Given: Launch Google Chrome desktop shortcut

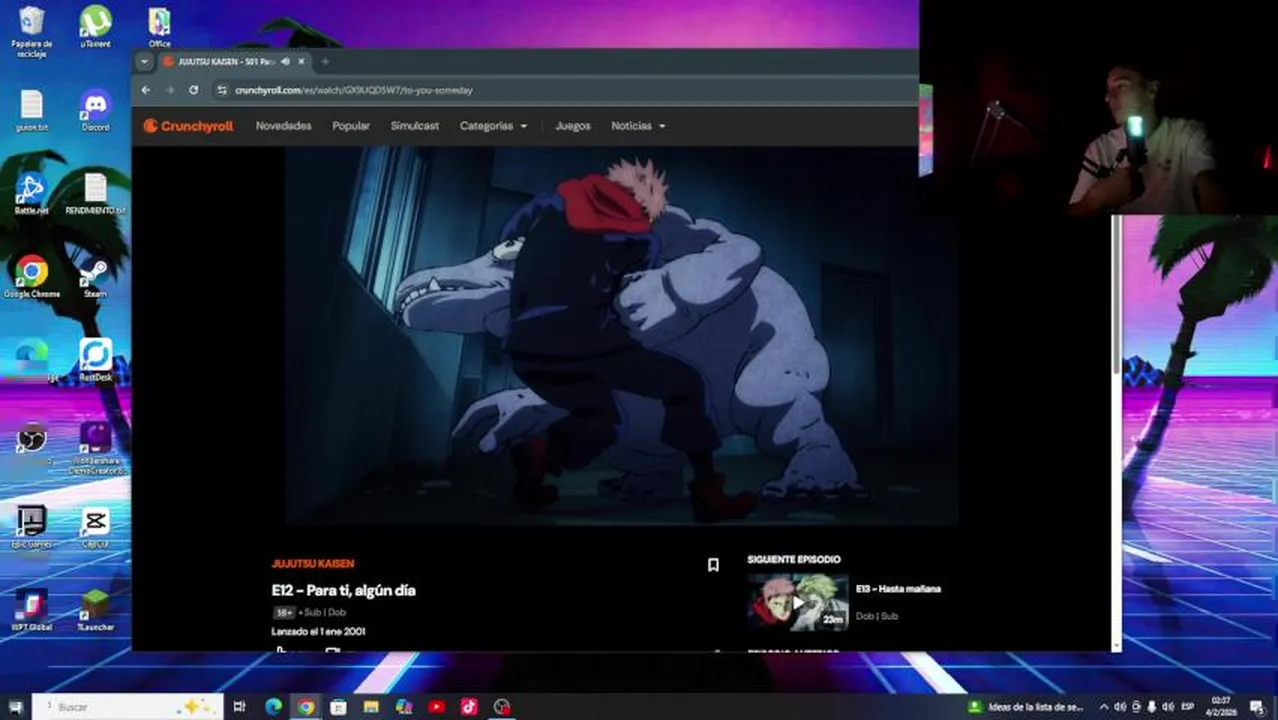Looking at the screenshot, I should point(32,277).
